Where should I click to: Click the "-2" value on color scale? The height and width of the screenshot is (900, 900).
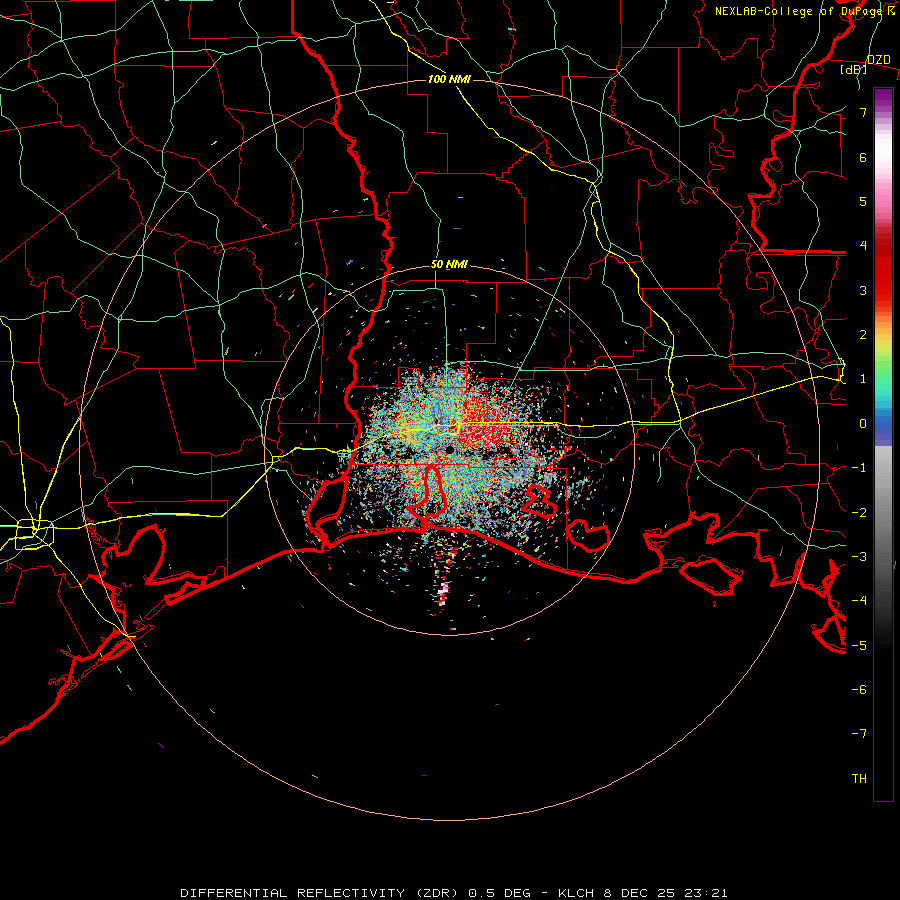click(x=859, y=513)
